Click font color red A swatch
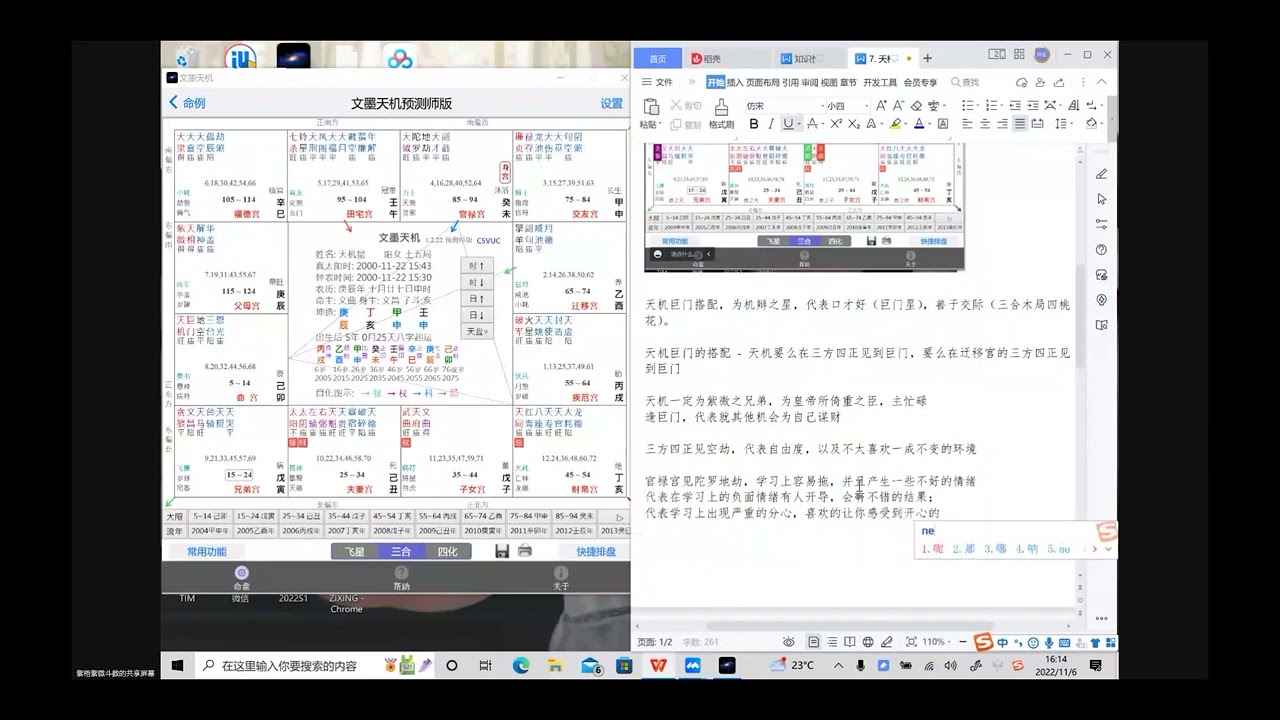The height and width of the screenshot is (720, 1280). click(x=919, y=124)
